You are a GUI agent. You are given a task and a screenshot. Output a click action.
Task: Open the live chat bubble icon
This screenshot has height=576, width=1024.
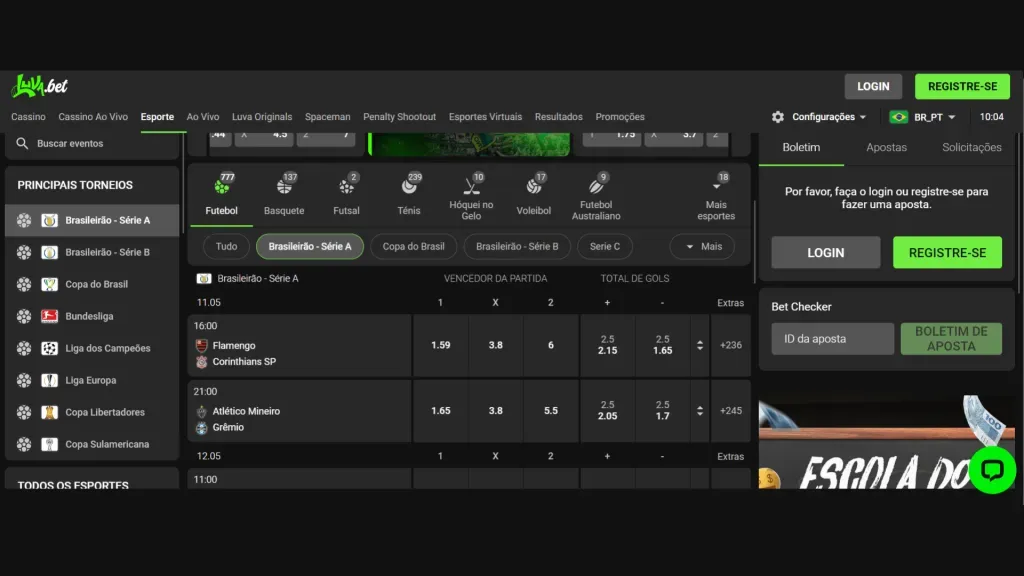pos(992,471)
